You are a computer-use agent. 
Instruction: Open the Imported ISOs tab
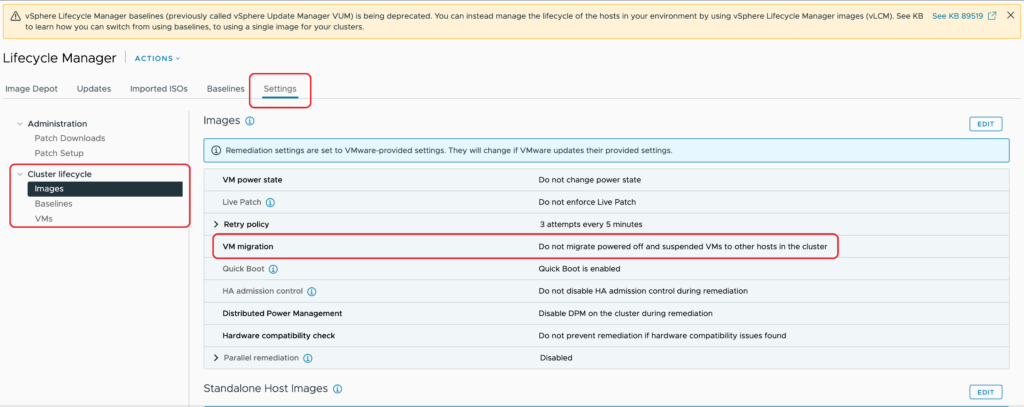pos(158,89)
